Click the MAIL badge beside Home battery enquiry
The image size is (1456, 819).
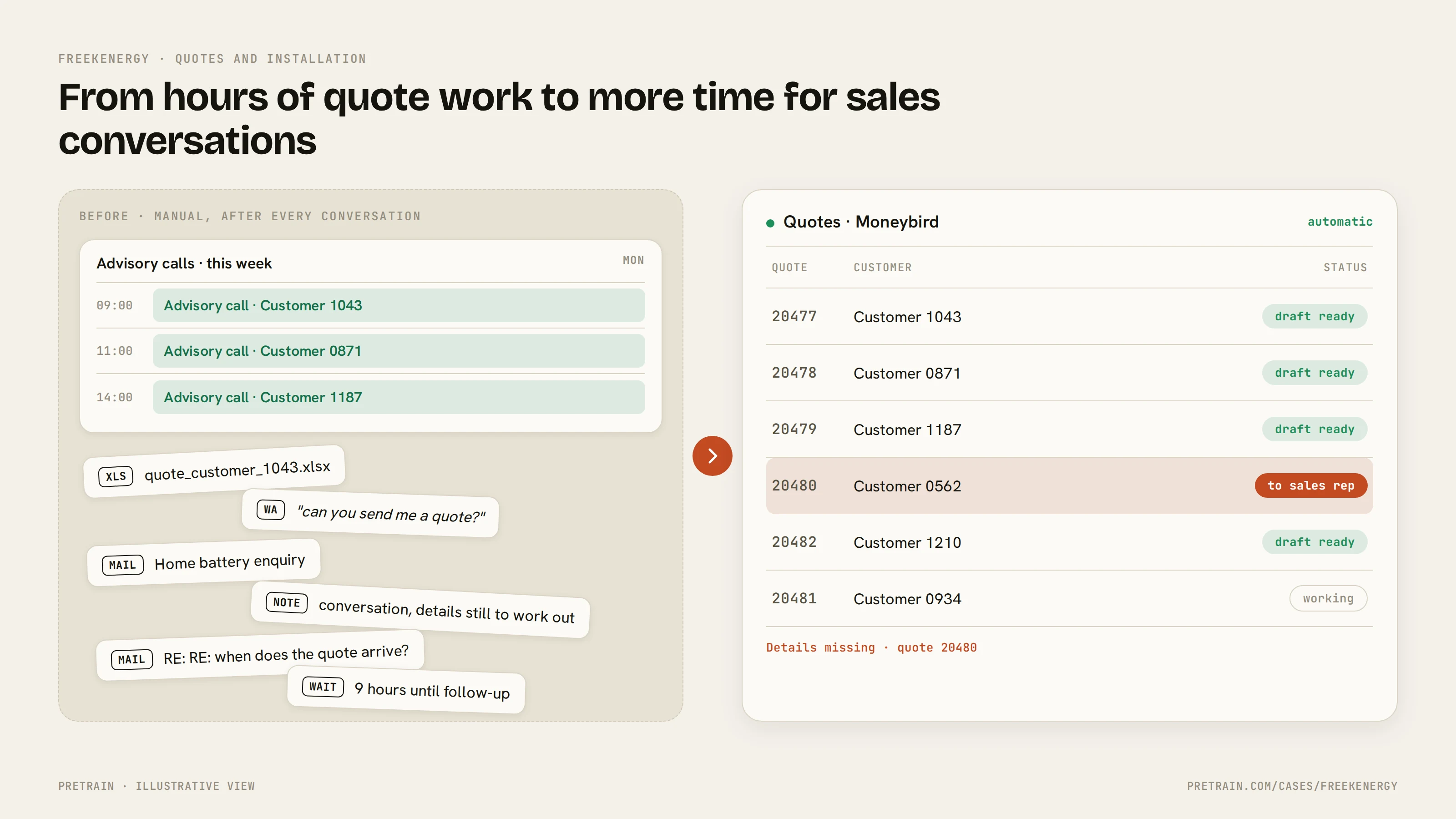[x=123, y=565]
